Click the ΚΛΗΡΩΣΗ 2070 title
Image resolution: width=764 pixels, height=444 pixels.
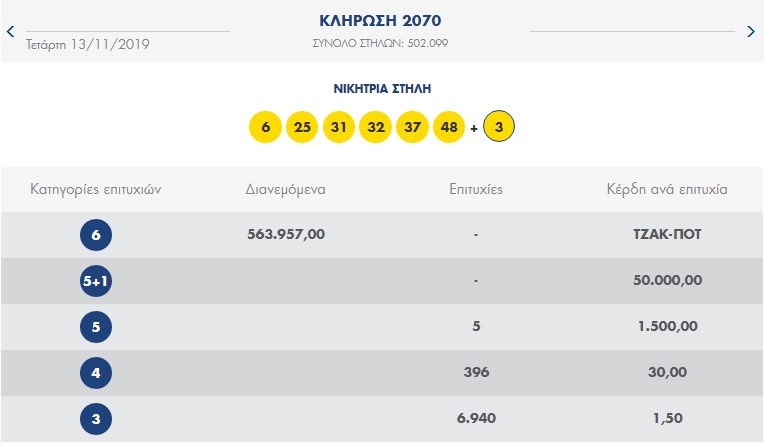click(x=381, y=20)
